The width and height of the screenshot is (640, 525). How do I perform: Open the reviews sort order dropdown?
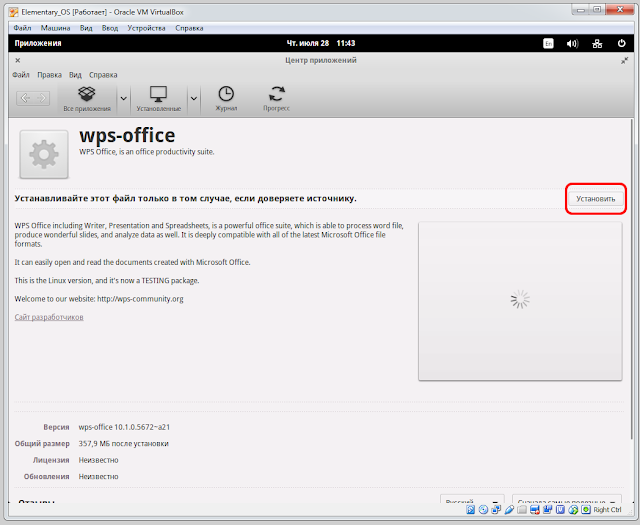coord(567,500)
